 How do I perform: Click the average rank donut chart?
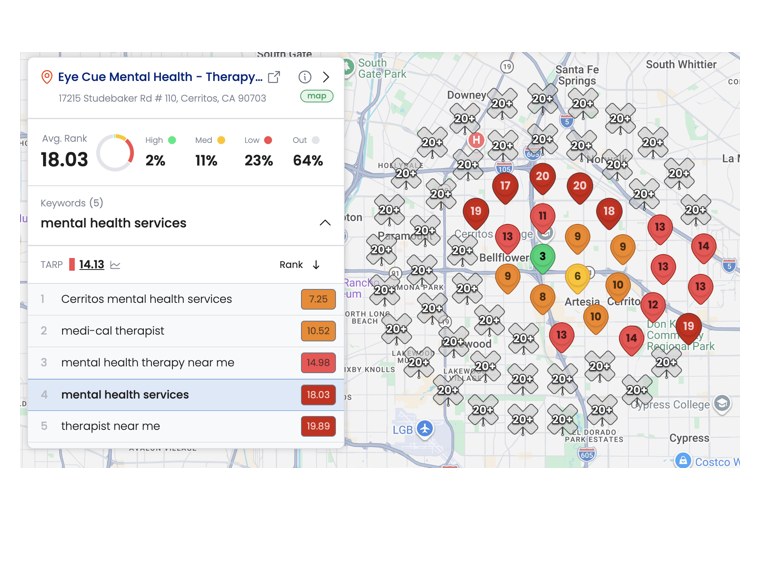115,153
